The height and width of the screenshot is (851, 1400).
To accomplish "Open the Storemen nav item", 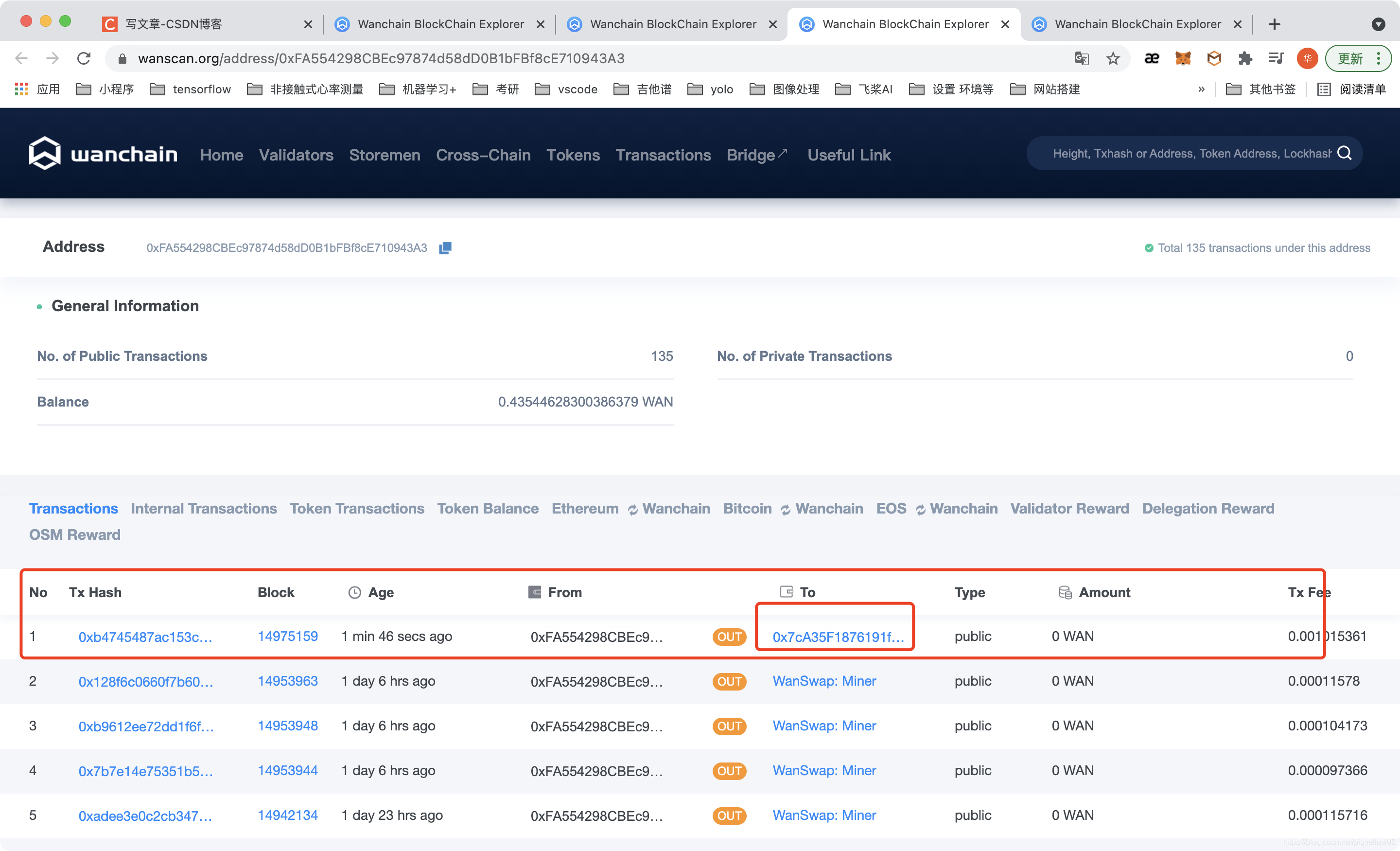I will tap(385, 155).
